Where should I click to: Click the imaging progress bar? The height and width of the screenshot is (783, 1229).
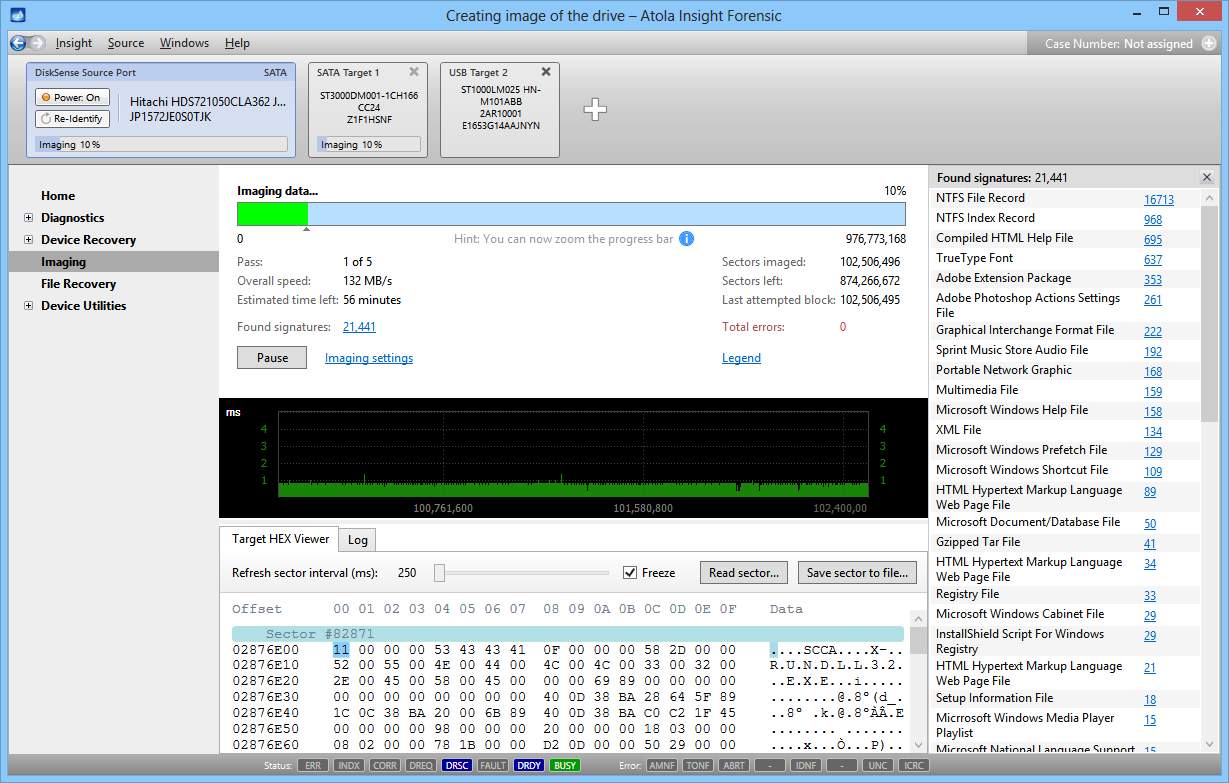571,214
